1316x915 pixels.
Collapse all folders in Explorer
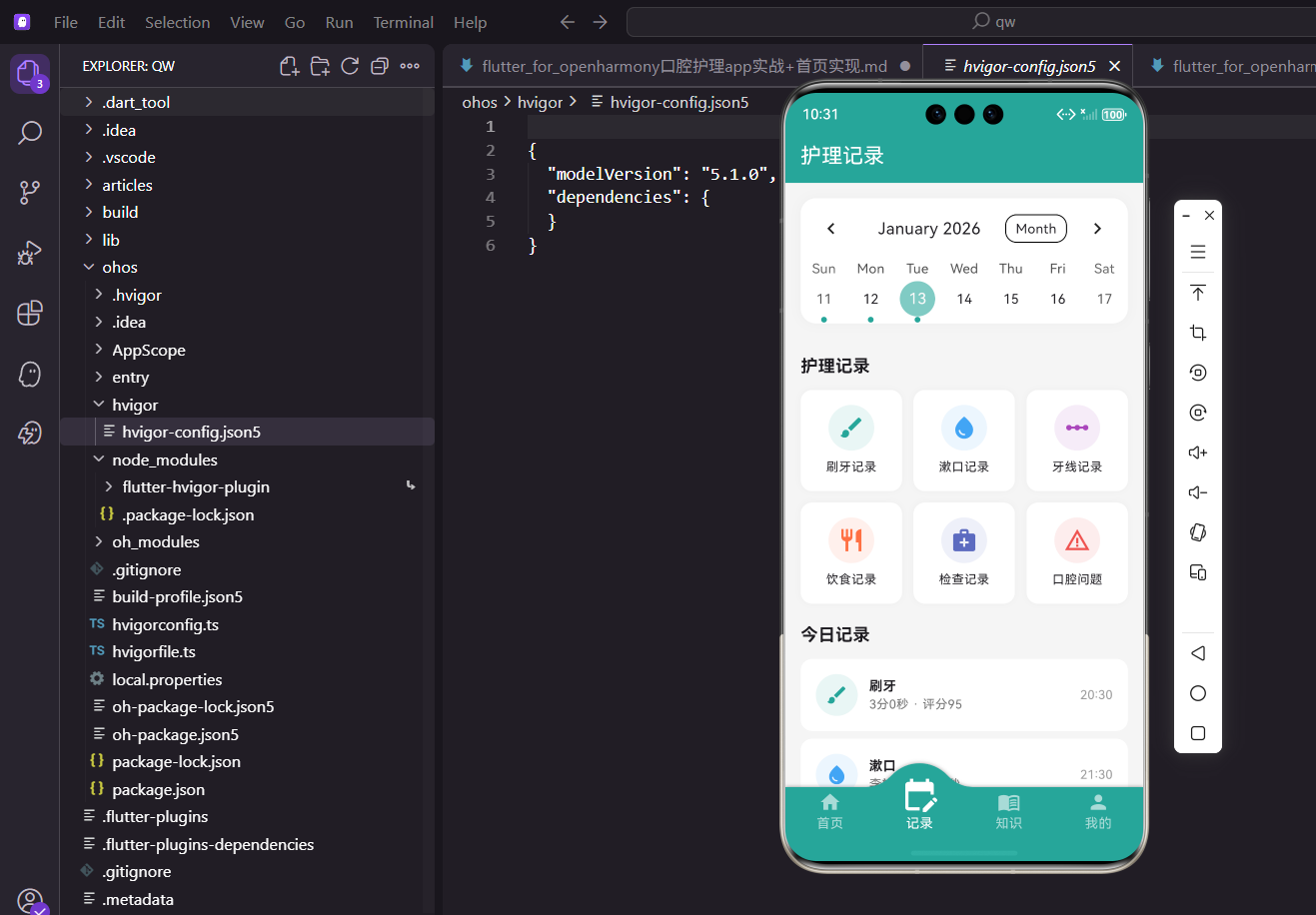click(x=380, y=66)
